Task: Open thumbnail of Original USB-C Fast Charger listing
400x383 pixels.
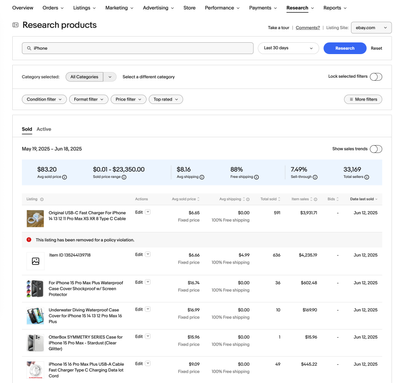Action: click(35, 219)
